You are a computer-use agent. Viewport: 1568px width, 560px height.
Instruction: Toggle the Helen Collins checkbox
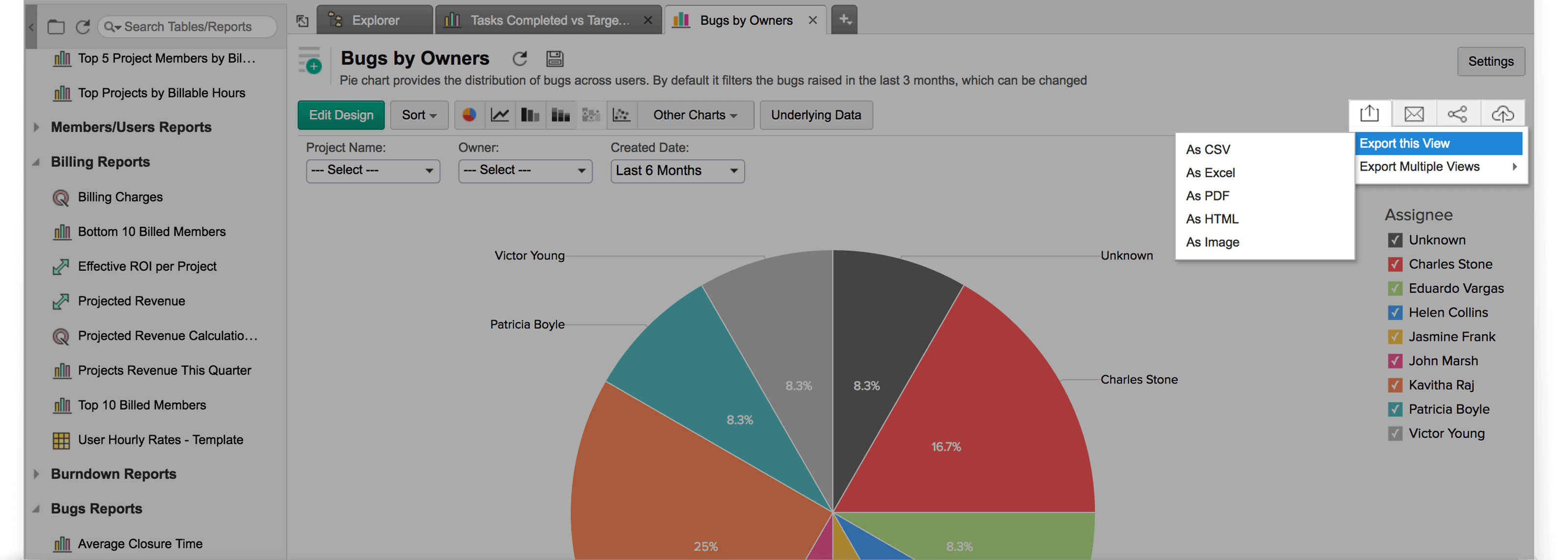coord(1395,312)
